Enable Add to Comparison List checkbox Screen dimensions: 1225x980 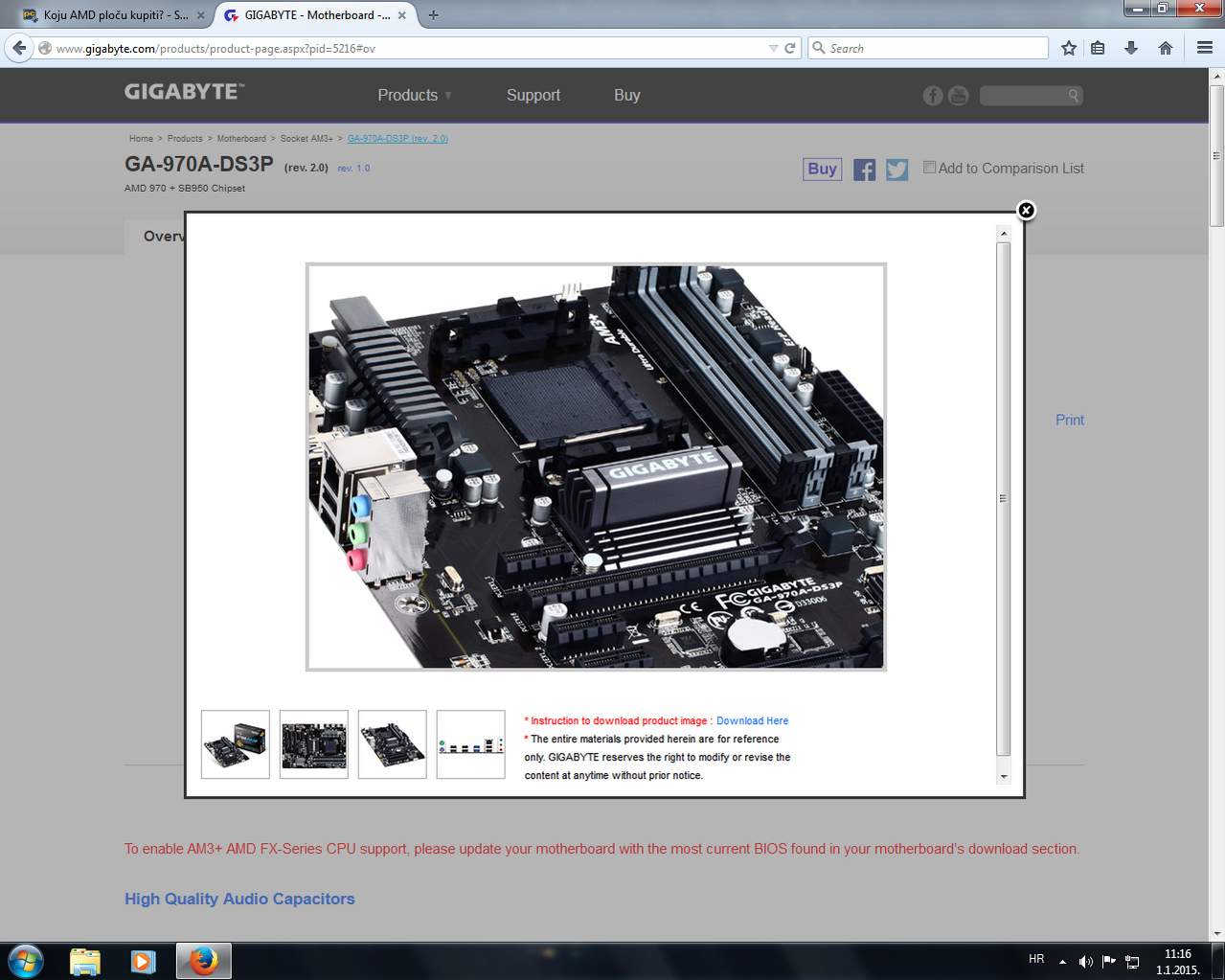(929, 168)
